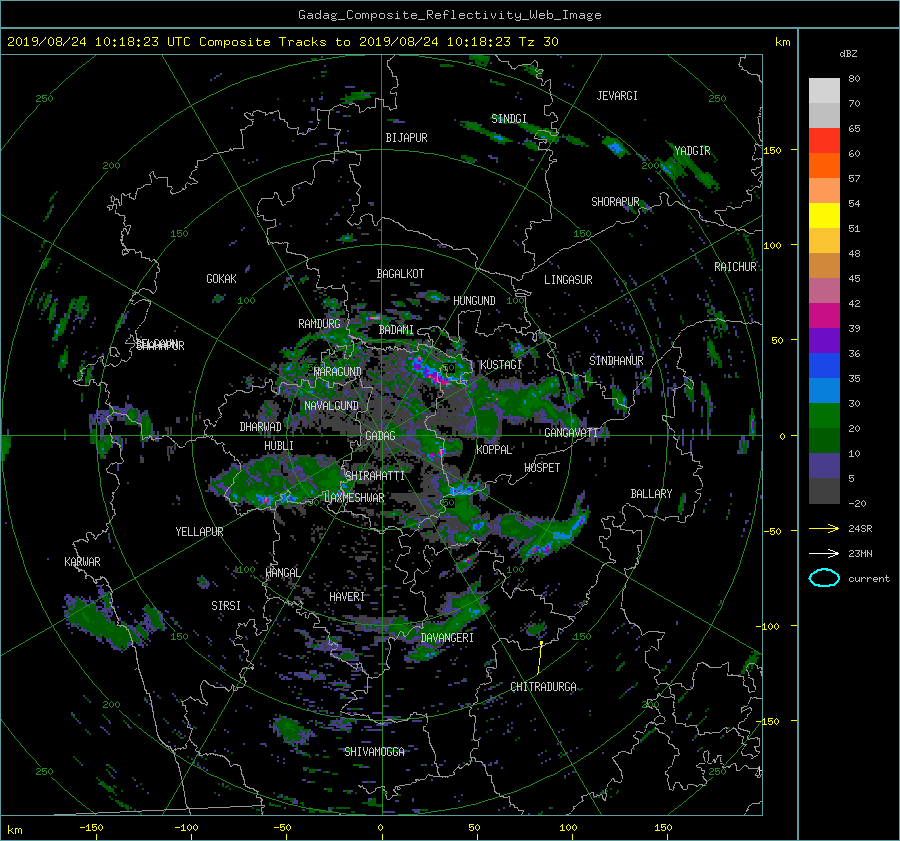Click the GANGAVATI city label

click(571, 433)
